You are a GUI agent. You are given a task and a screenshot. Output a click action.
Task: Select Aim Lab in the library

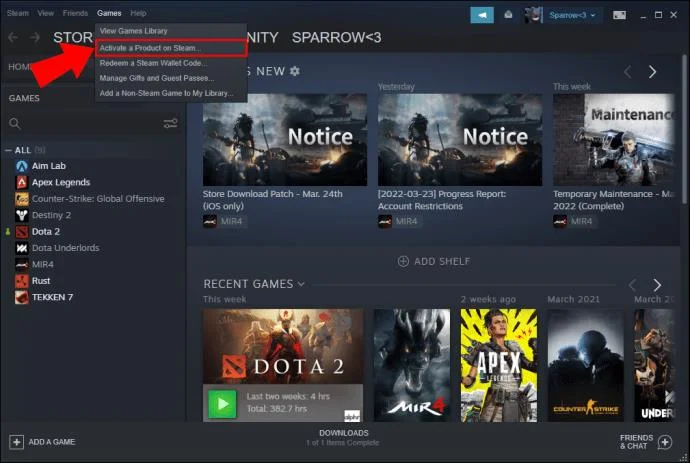tap(49, 166)
